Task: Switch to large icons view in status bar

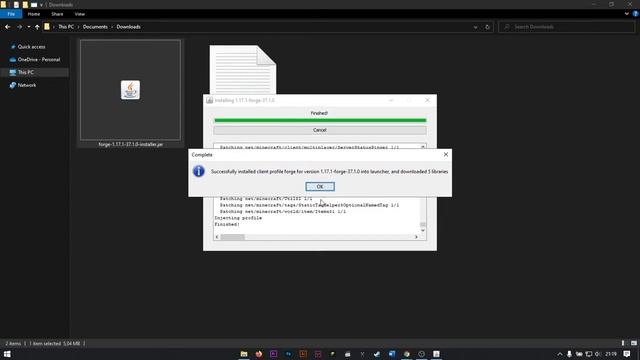Action: (634, 343)
